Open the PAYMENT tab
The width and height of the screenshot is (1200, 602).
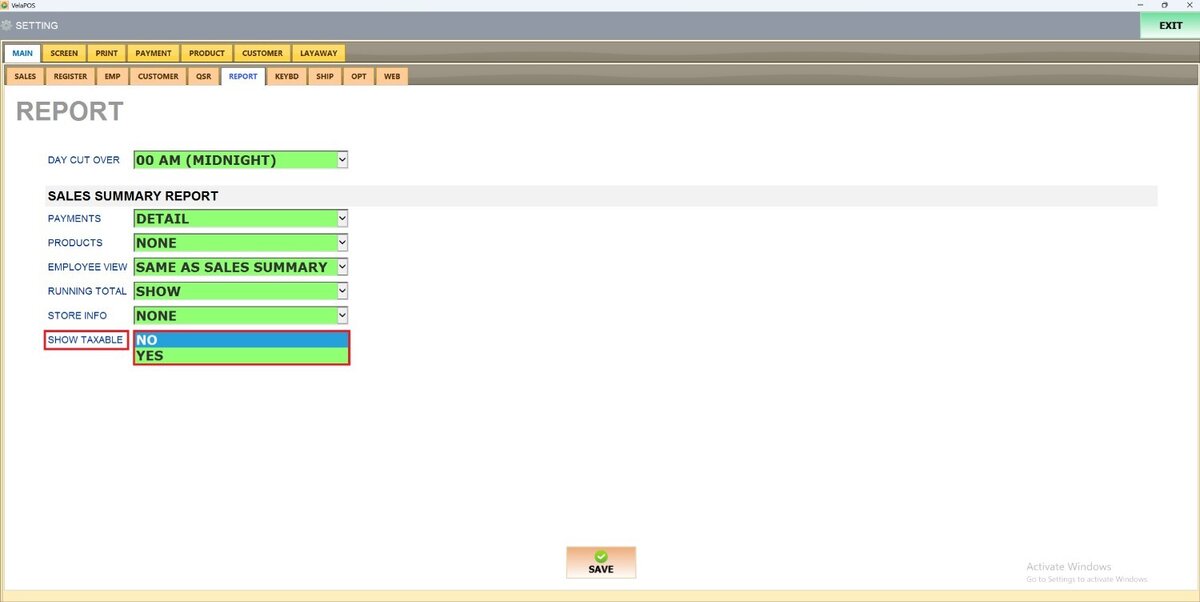pos(153,53)
